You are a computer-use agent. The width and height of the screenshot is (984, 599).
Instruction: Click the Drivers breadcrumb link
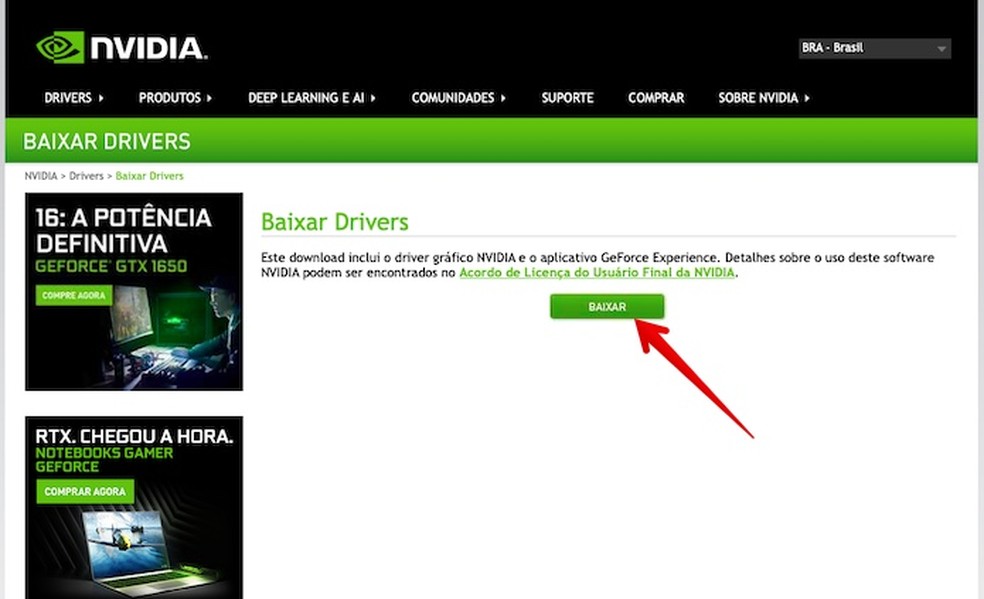point(86,176)
